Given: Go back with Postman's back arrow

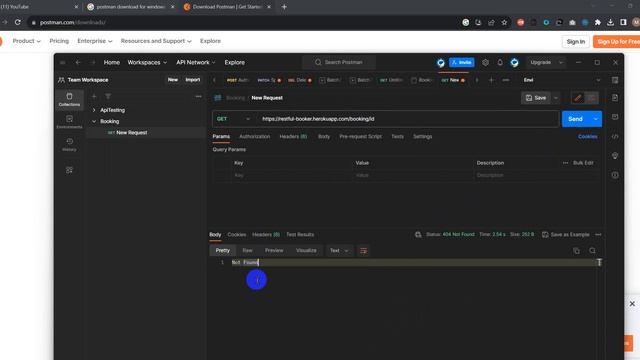Looking at the screenshot, I should (x=78, y=62).
